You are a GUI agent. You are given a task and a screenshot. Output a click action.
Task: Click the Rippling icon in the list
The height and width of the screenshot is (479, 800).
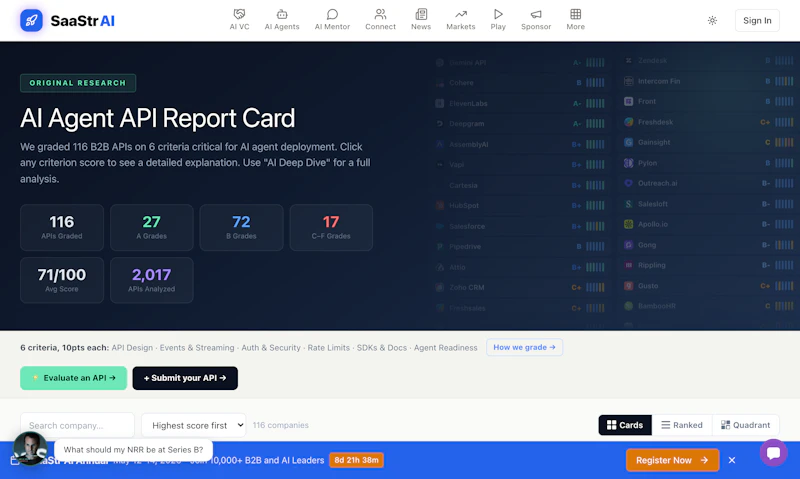point(629,265)
